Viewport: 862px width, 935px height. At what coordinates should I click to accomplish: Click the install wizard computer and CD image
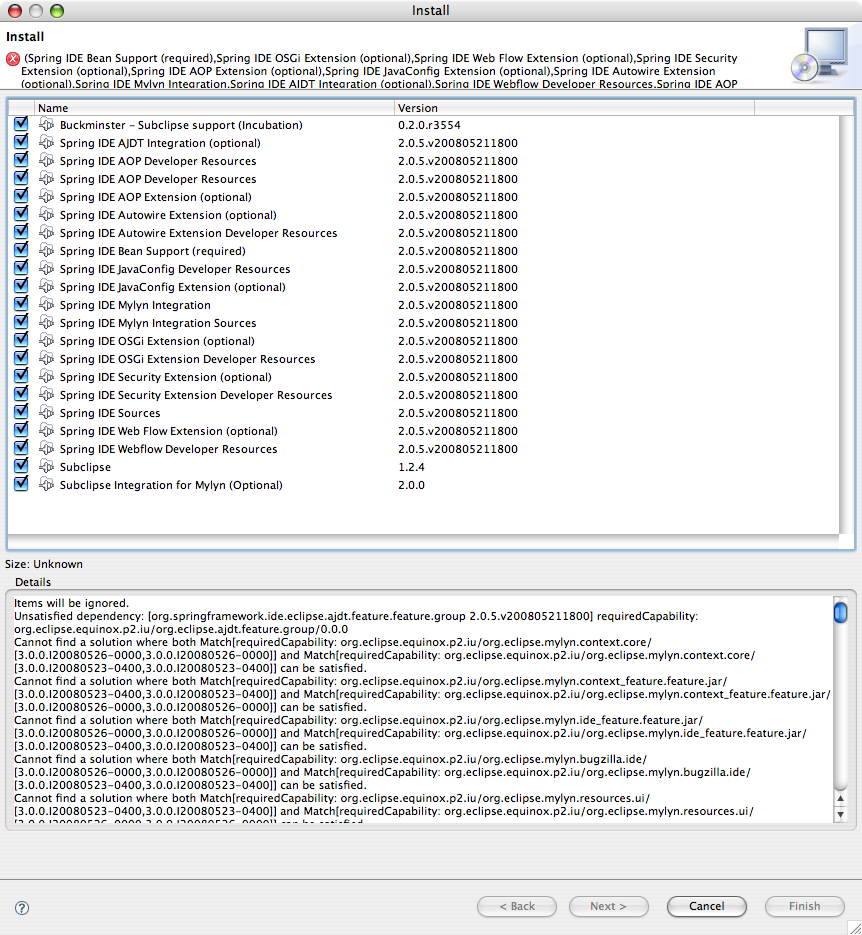tap(820, 55)
